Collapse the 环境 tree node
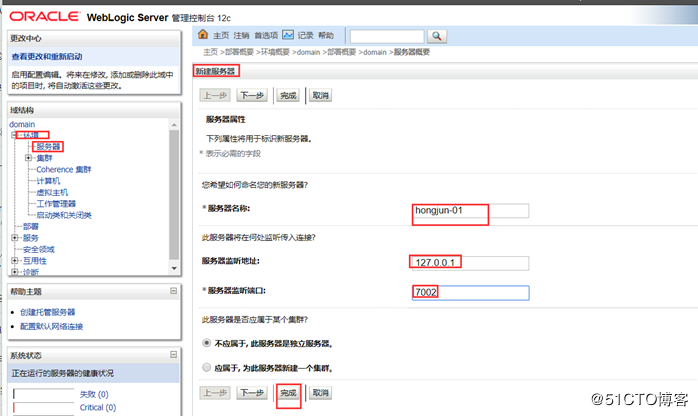Viewport: 698px width, 416px height. tap(14, 135)
